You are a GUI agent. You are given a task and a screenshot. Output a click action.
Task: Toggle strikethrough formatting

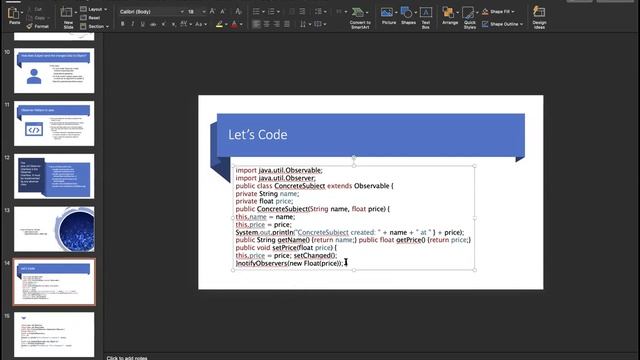153,24
